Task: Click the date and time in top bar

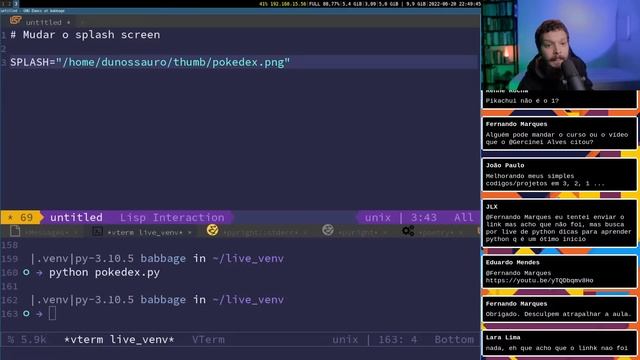Action: pyautogui.click(x=454, y=4)
